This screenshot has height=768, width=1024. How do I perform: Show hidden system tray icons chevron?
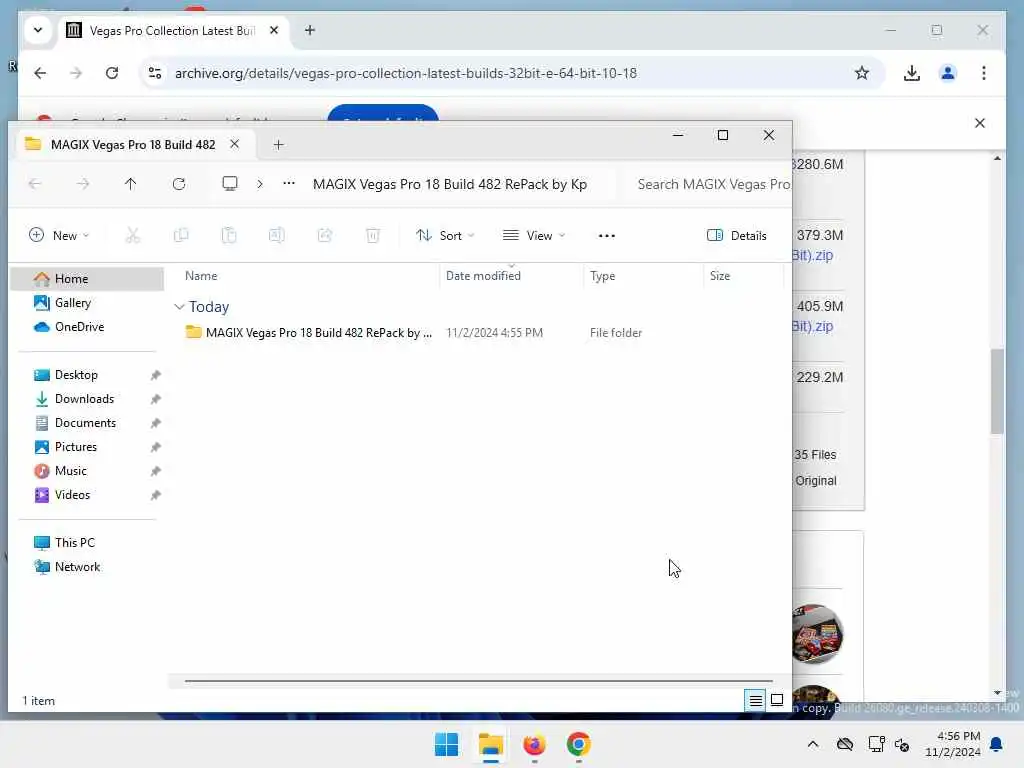(812, 744)
